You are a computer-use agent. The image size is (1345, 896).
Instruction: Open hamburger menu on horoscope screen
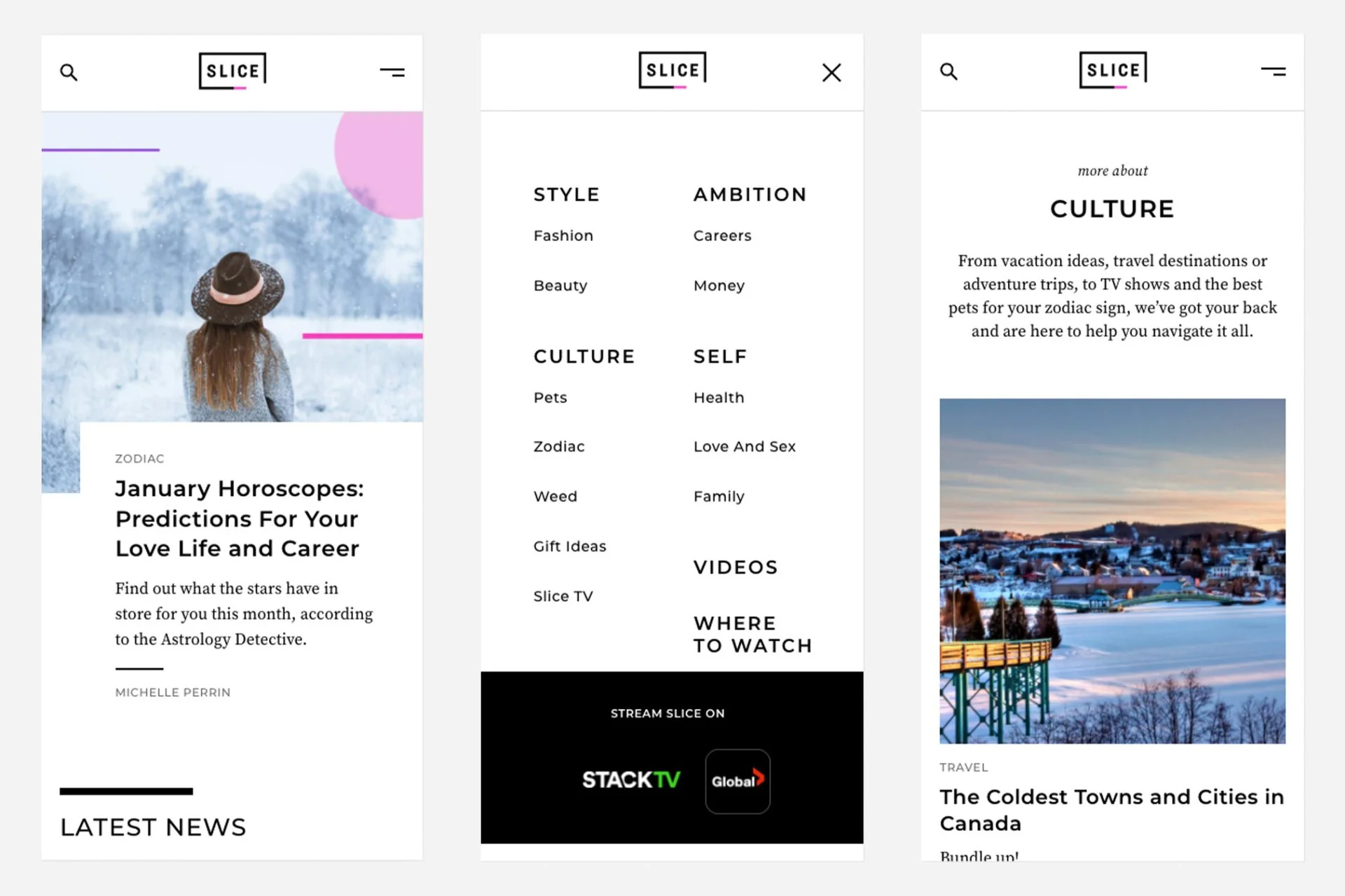[392, 71]
